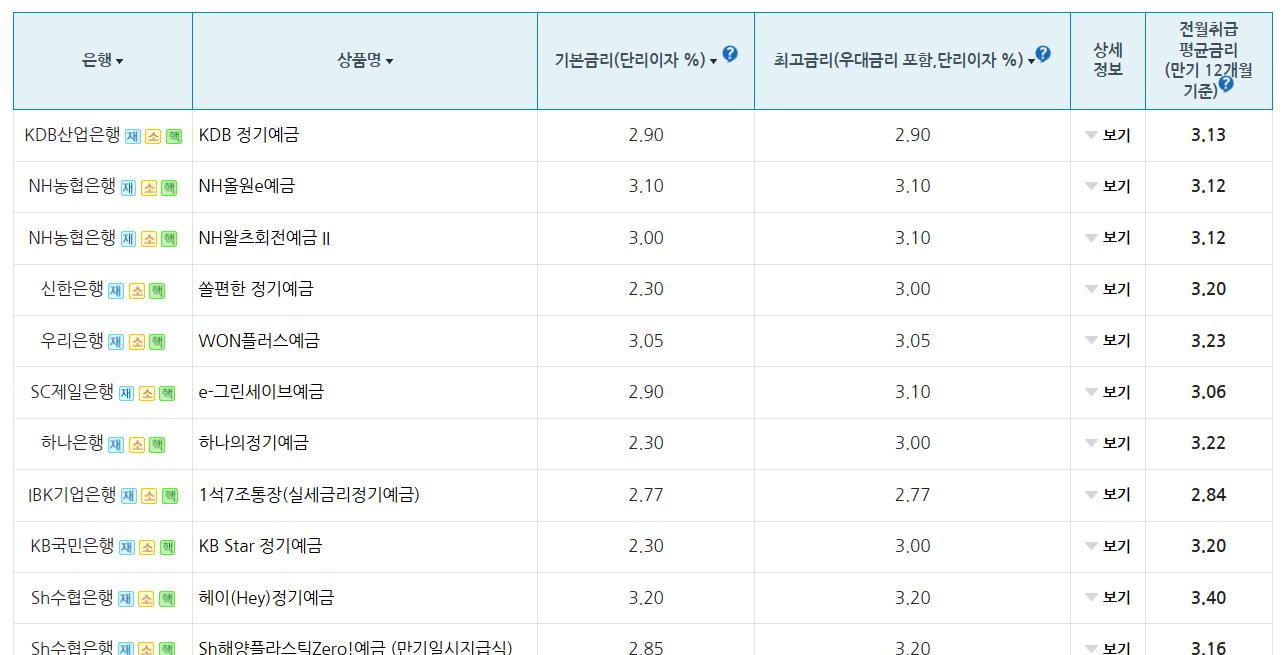The height and width of the screenshot is (655, 1284).
Task: Click the 재 badge in the NH올원e예금 row
Action: tap(128, 188)
